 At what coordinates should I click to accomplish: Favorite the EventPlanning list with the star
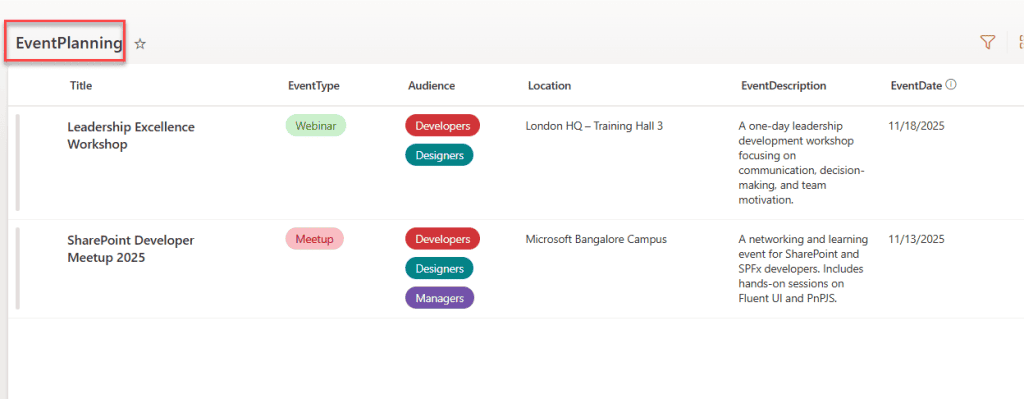(x=140, y=44)
